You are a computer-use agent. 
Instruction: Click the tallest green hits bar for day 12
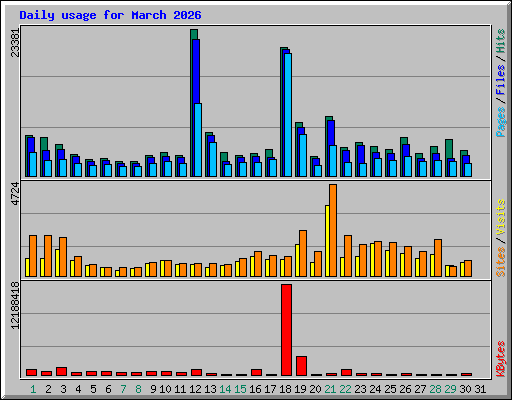coord(194,34)
